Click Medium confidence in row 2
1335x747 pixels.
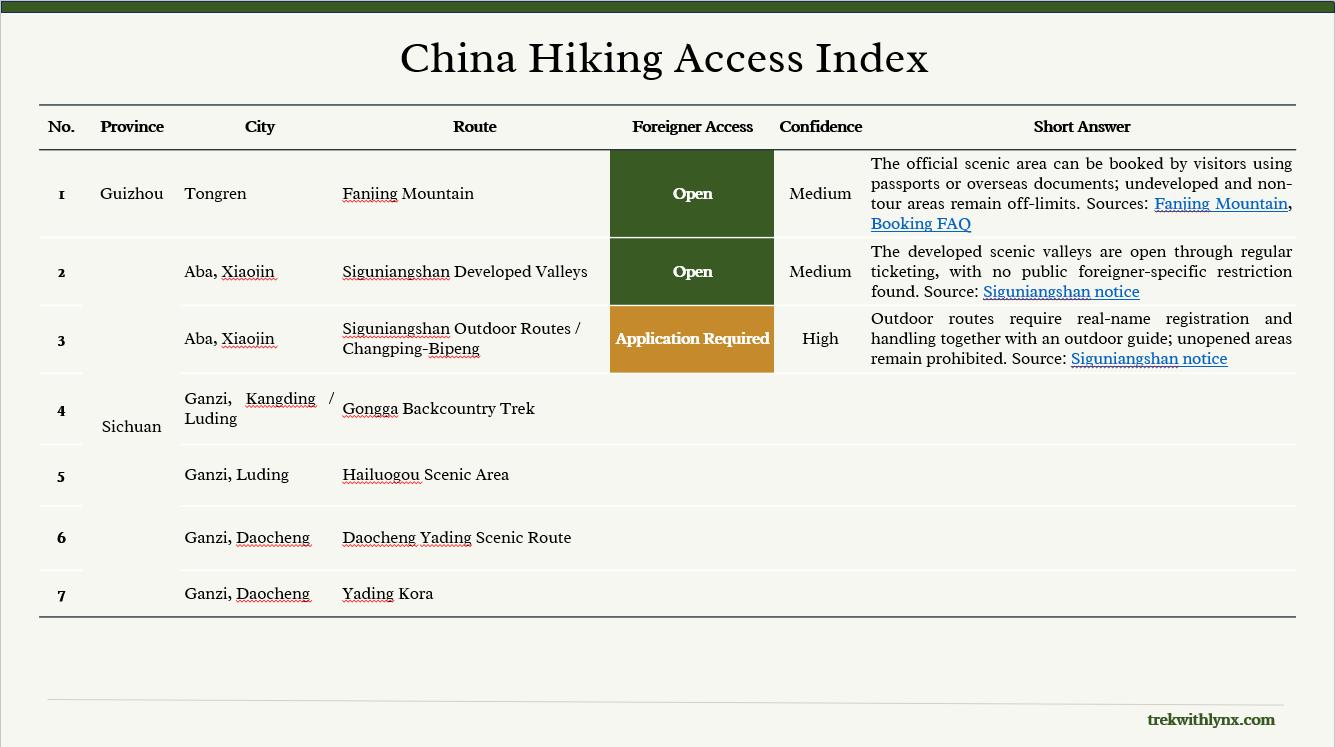coord(820,272)
